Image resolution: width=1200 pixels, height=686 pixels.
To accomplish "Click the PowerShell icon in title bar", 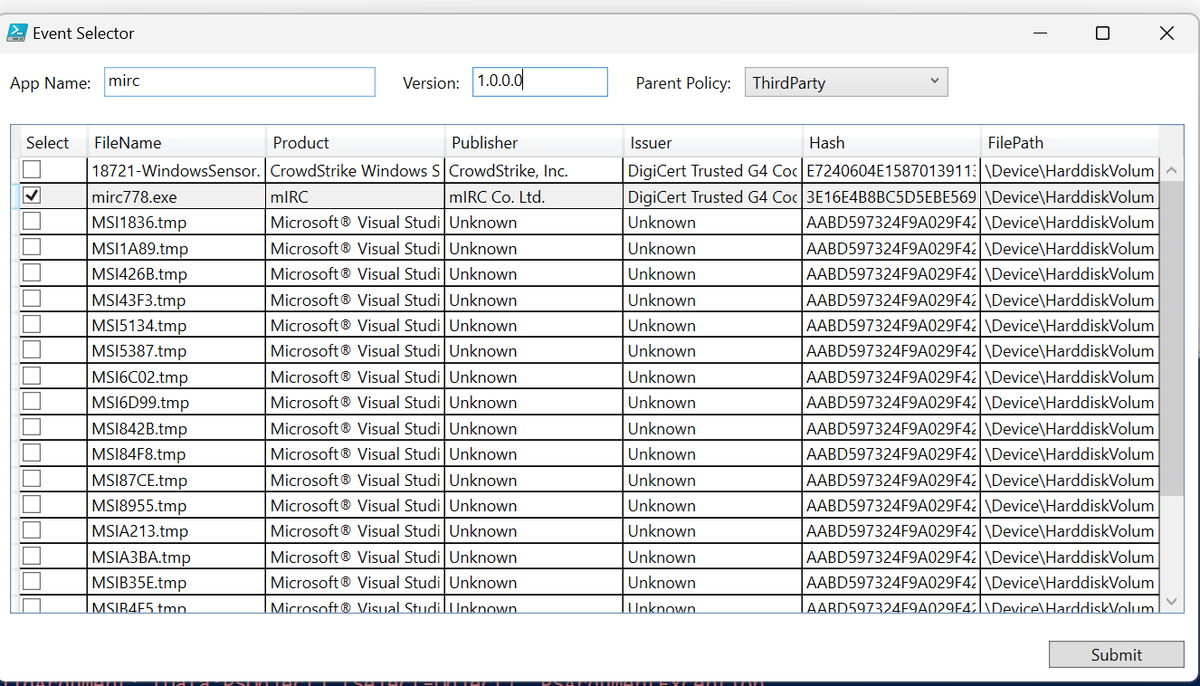I will (x=17, y=33).
